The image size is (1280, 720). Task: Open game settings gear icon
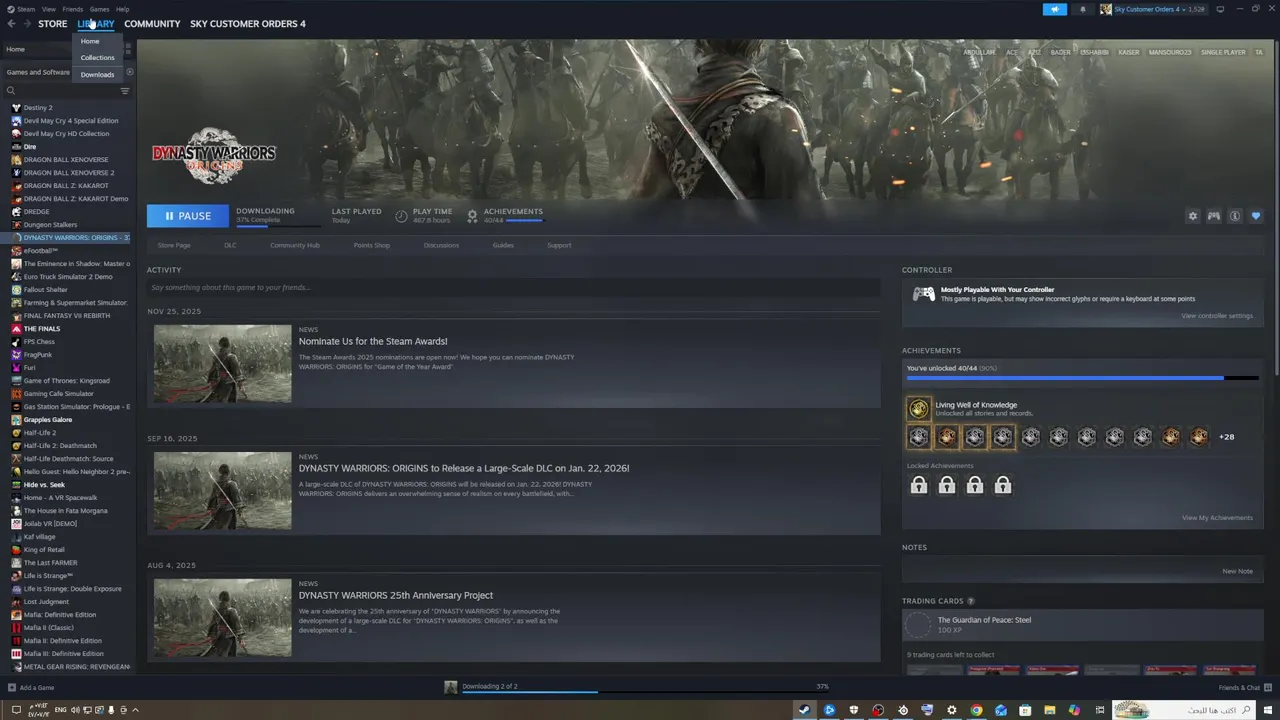coord(1192,216)
